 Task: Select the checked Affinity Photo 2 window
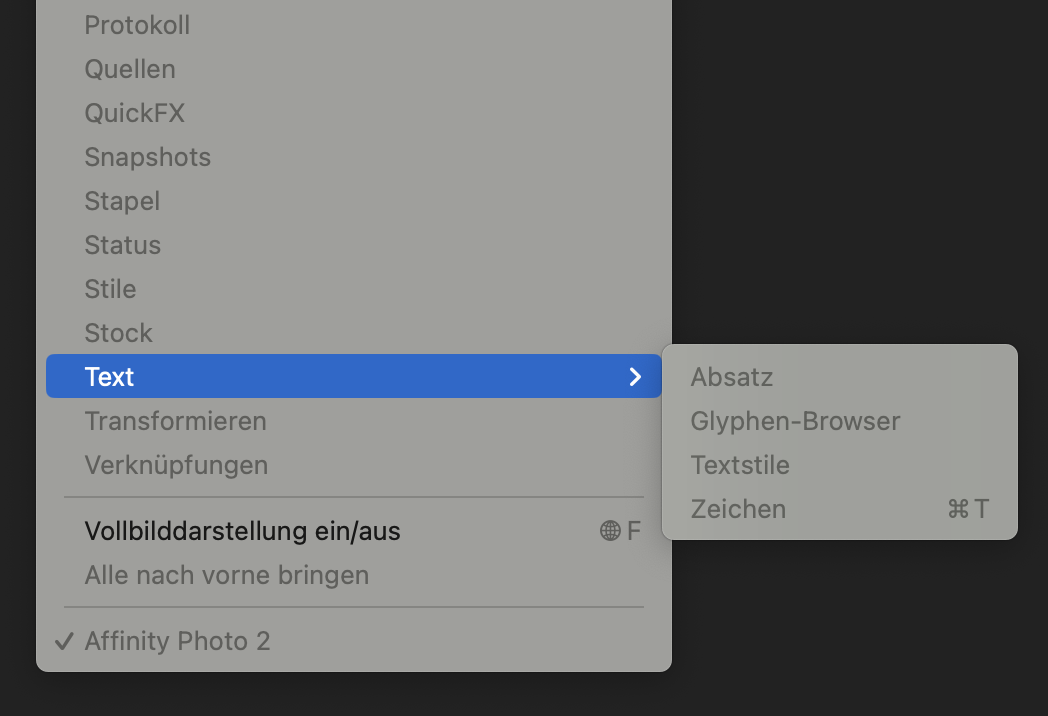click(354, 641)
